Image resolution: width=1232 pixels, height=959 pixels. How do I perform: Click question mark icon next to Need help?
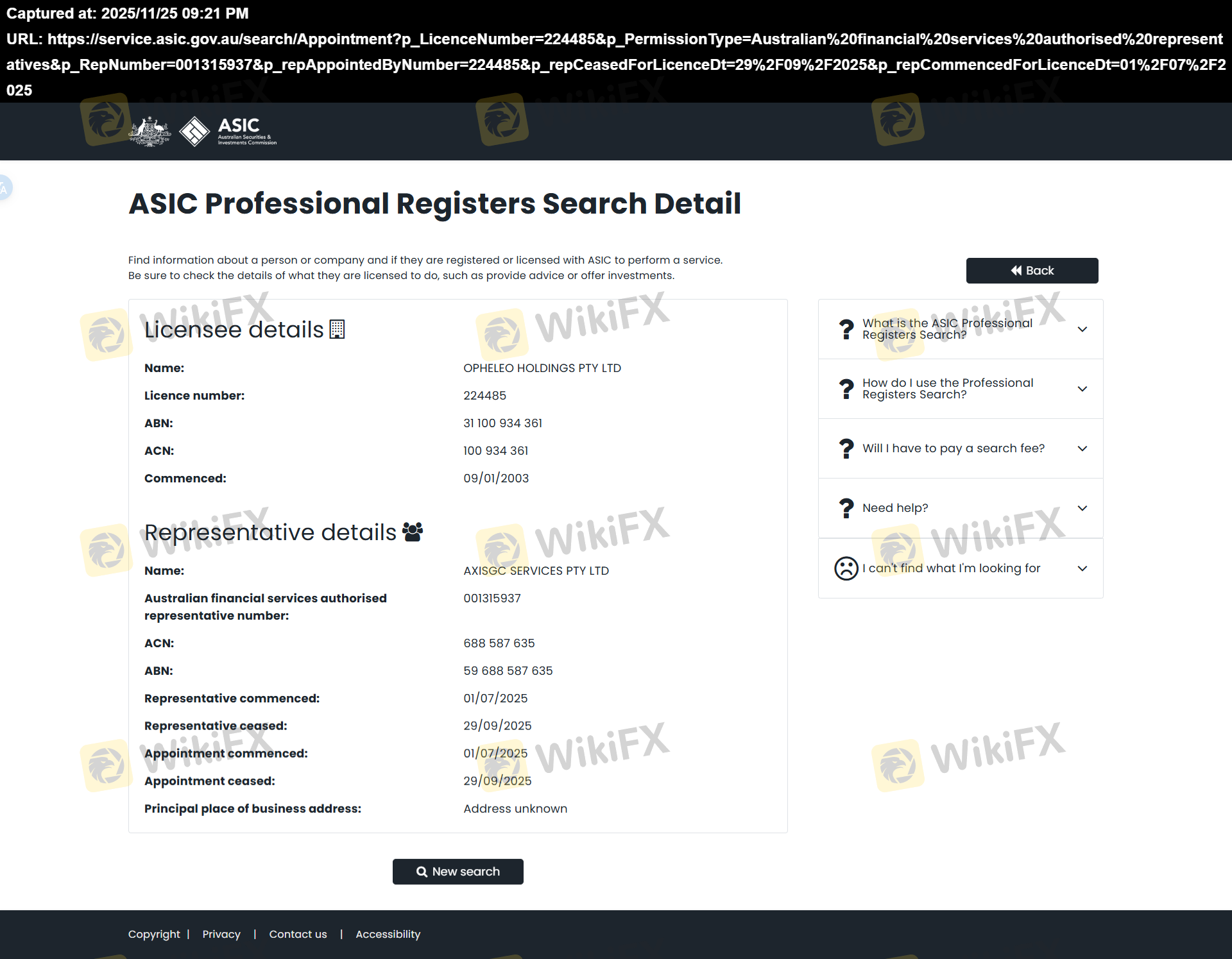click(846, 508)
